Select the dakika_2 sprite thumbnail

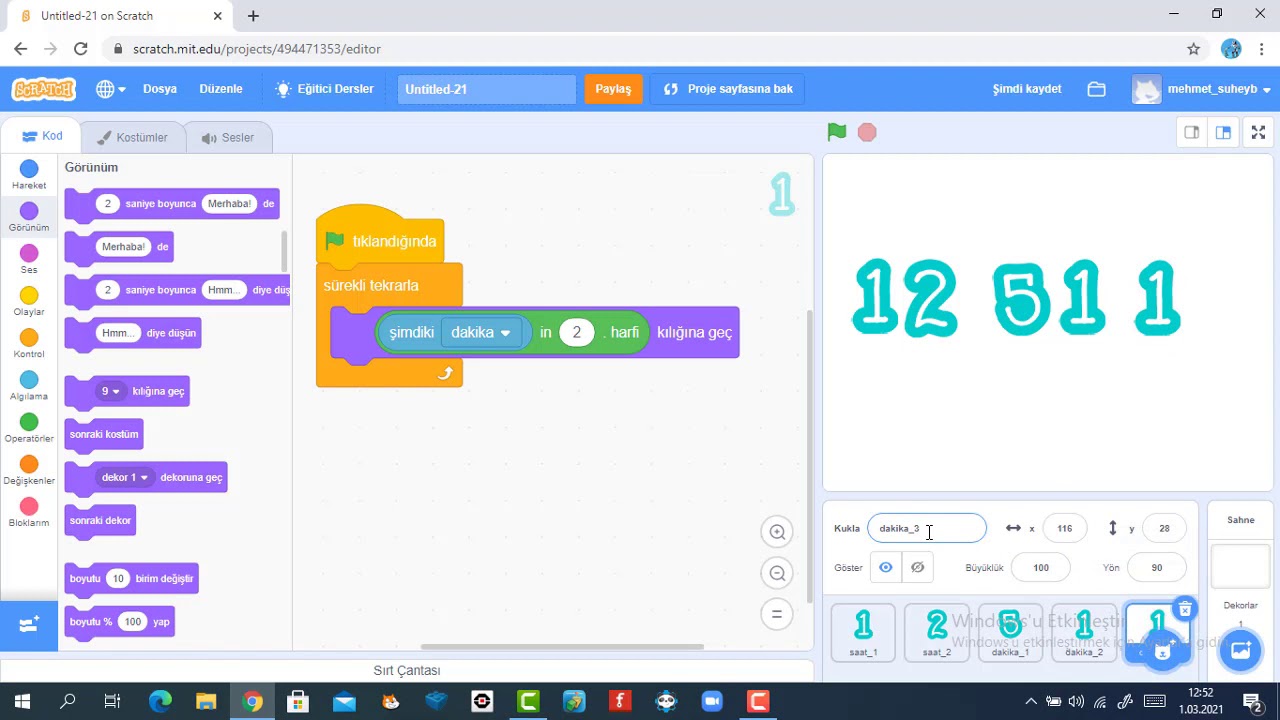[1084, 632]
